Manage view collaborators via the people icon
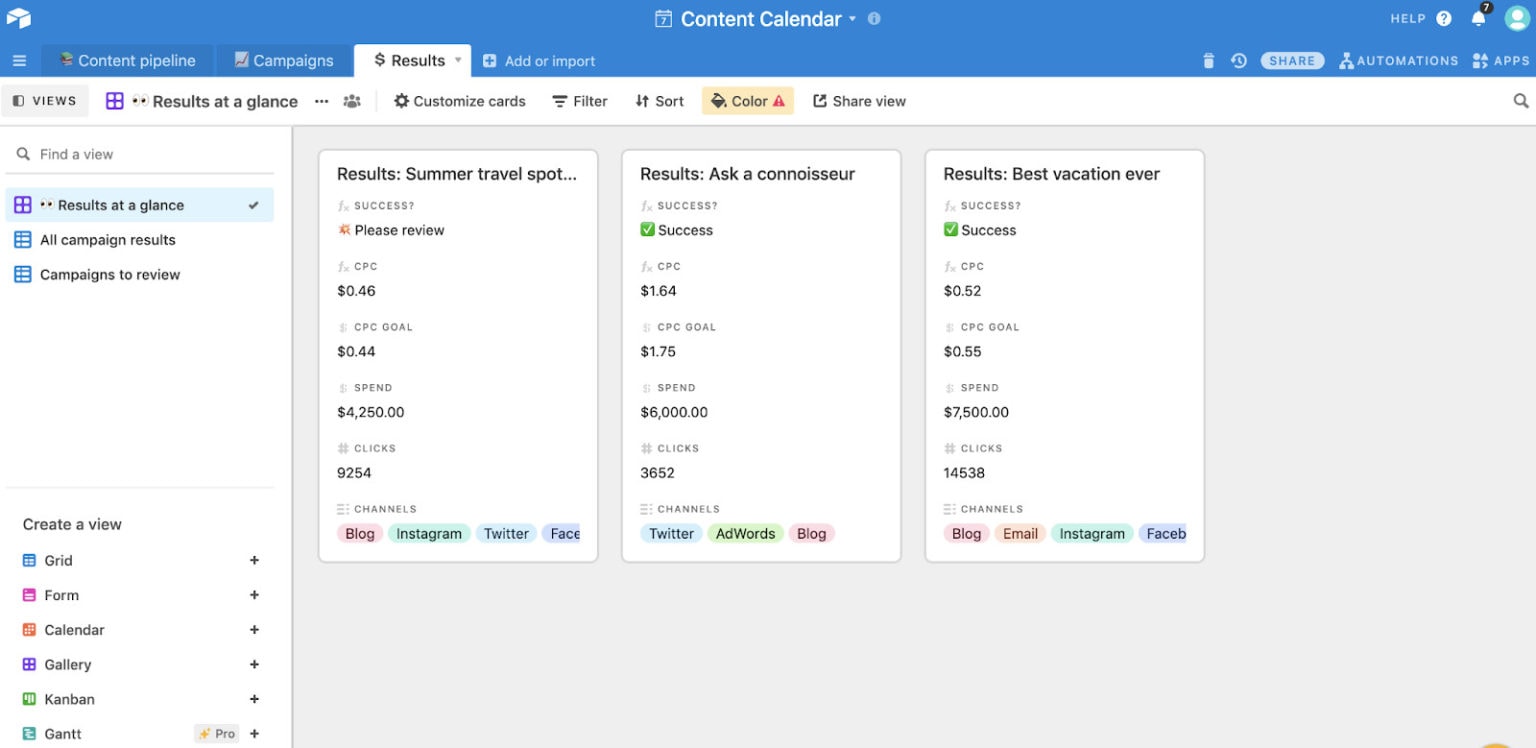Screen dimensions: 1536x748 (352, 100)
